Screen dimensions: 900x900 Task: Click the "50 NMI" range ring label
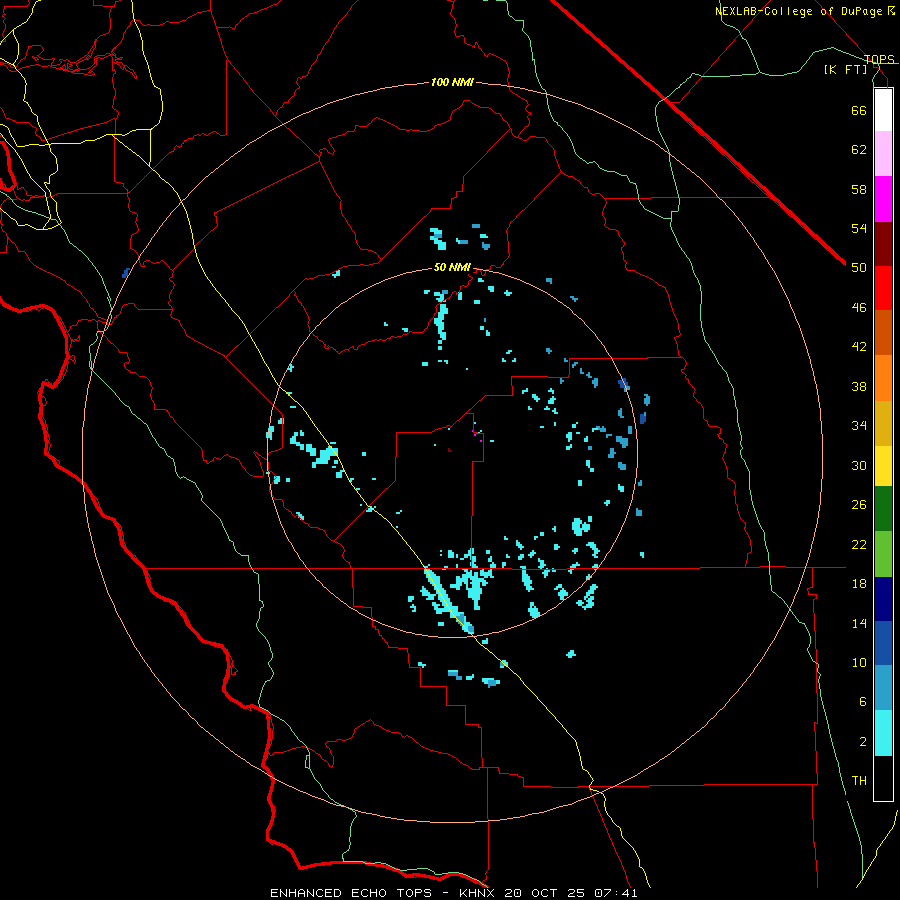[452, 267]
